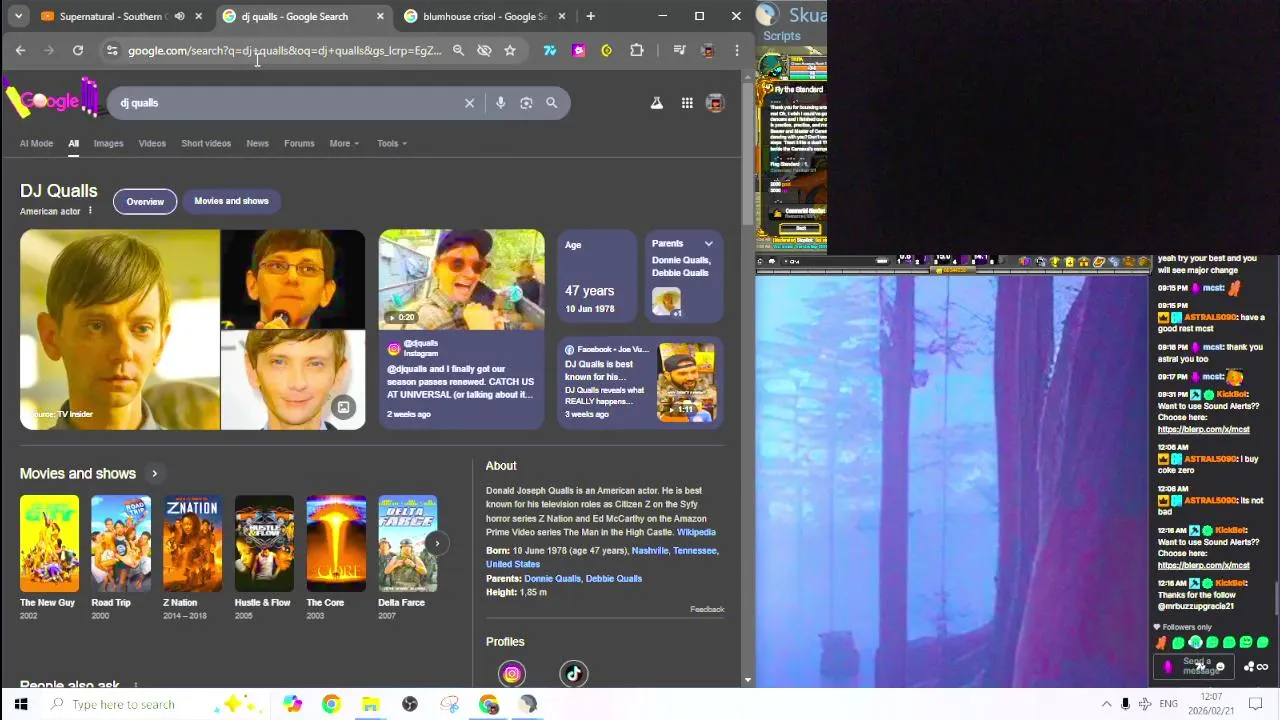
Task: Clear the dj qualls search text
Action: click(x=469, y=103)
